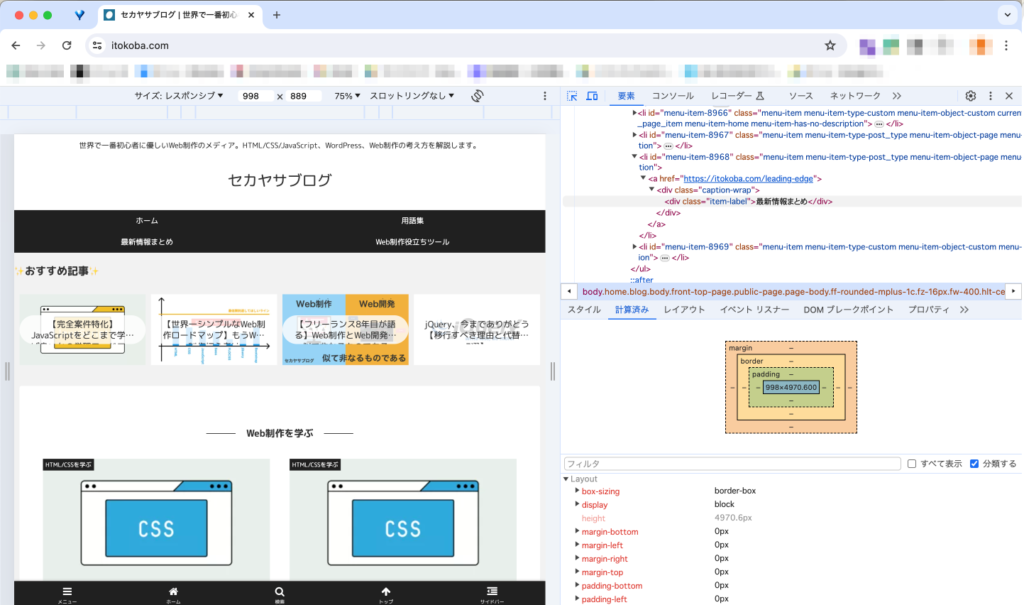This screenshot has height=605, width=1024.
Task: Collapse the Layout section
Action: (x=566, y=479)
